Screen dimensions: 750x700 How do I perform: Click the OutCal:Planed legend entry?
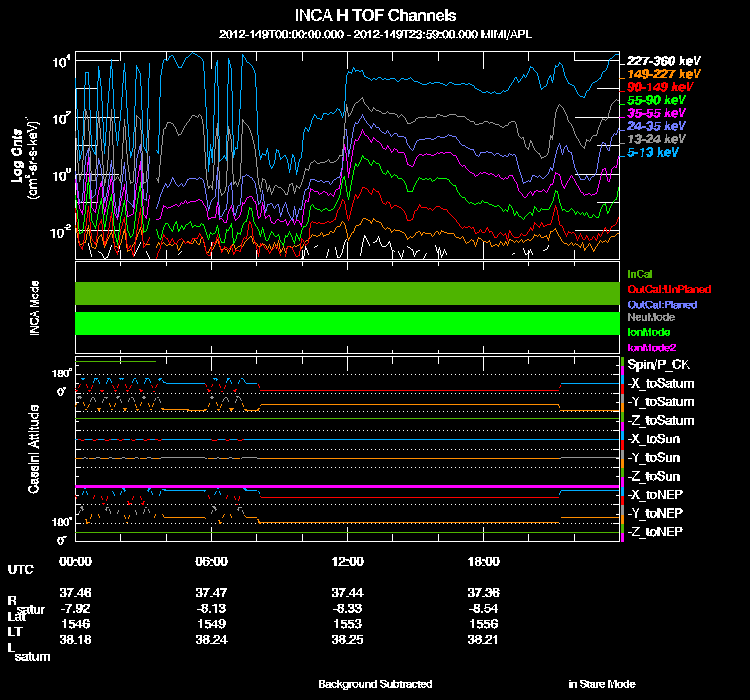(x=662, y=305)
